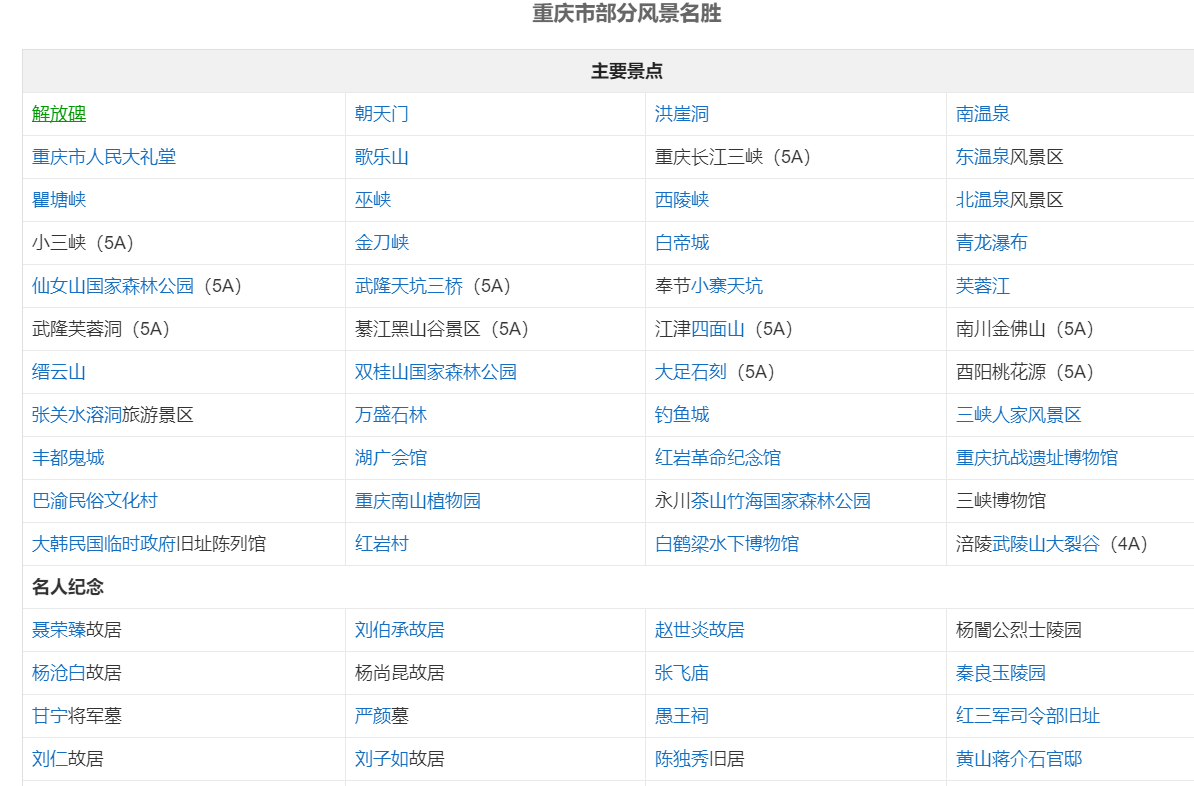Click the 主要景点 table header
This screenshot has height=786, width=1194.
[x=627, y=71]
